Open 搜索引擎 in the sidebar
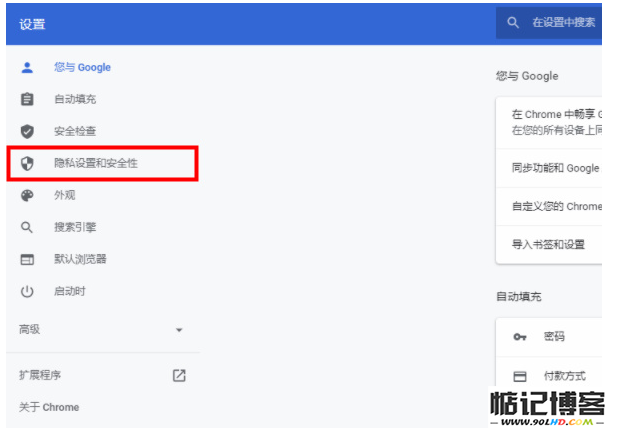The height and width of the screenshot is (445, 620). point(75,227)
